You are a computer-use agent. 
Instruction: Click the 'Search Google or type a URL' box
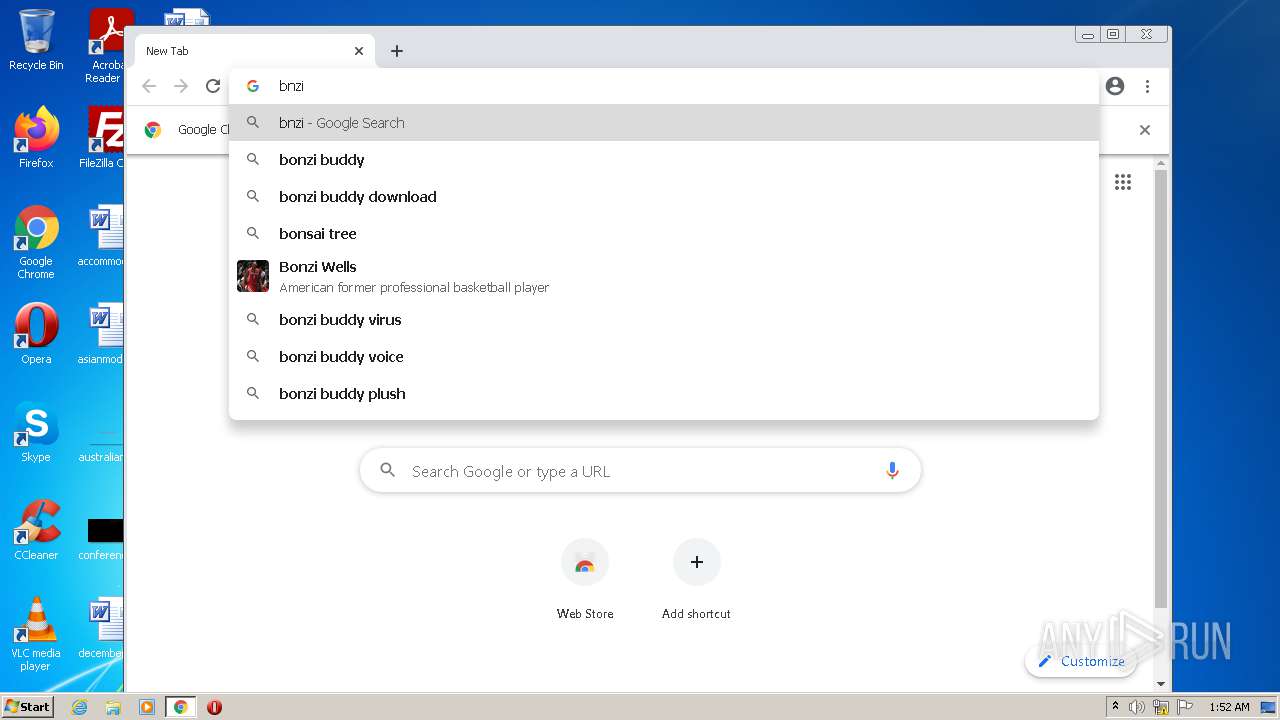point(640,471)
